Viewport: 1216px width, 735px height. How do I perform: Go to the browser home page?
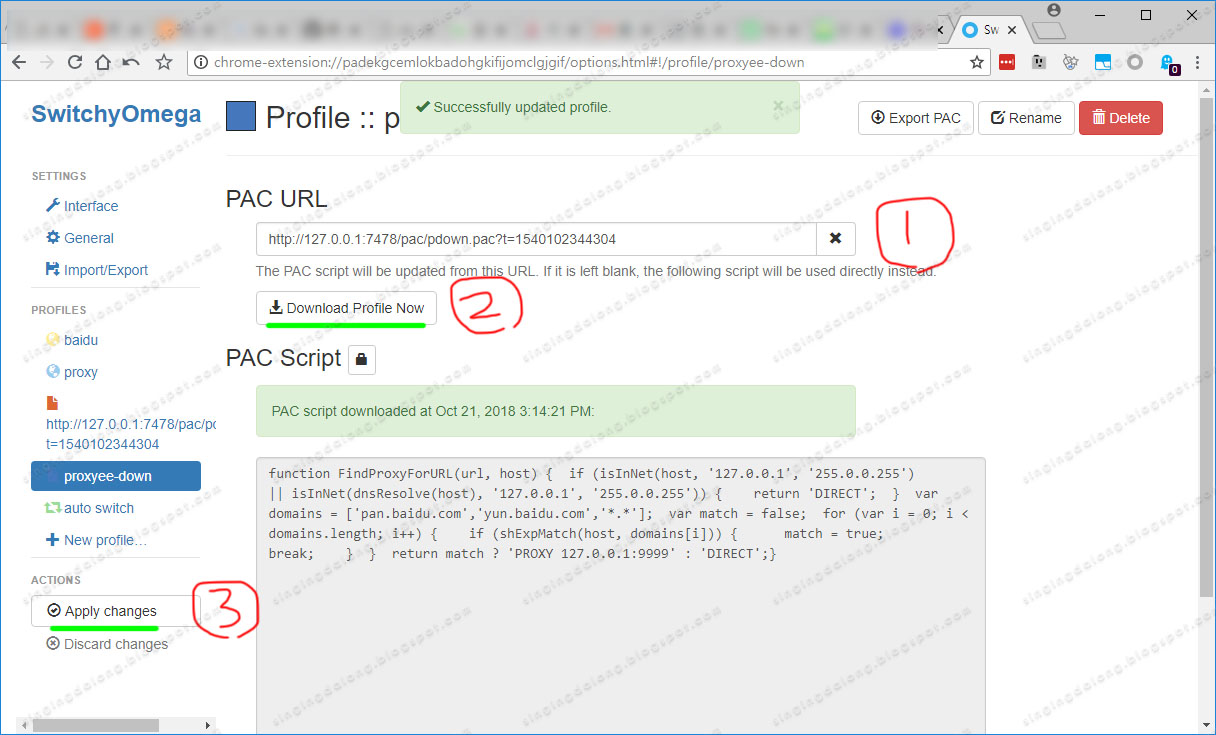click(103, 62)
